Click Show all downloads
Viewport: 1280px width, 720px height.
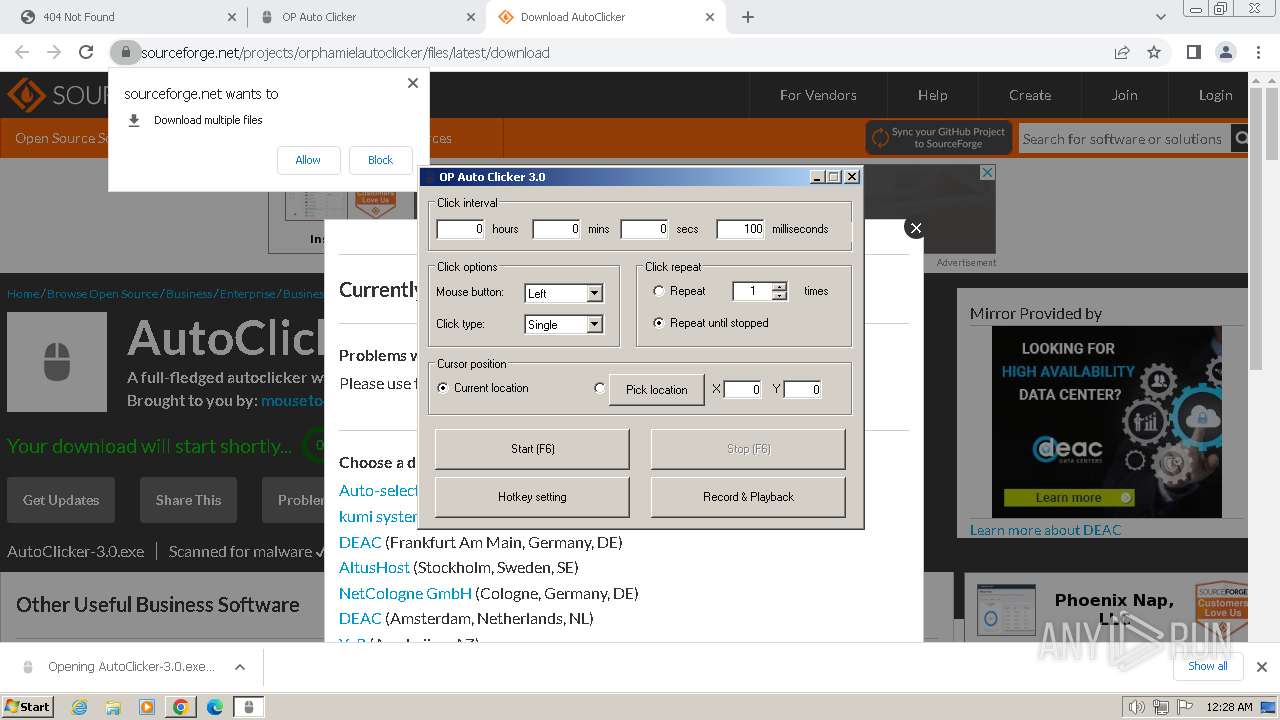pos(1207,666)
